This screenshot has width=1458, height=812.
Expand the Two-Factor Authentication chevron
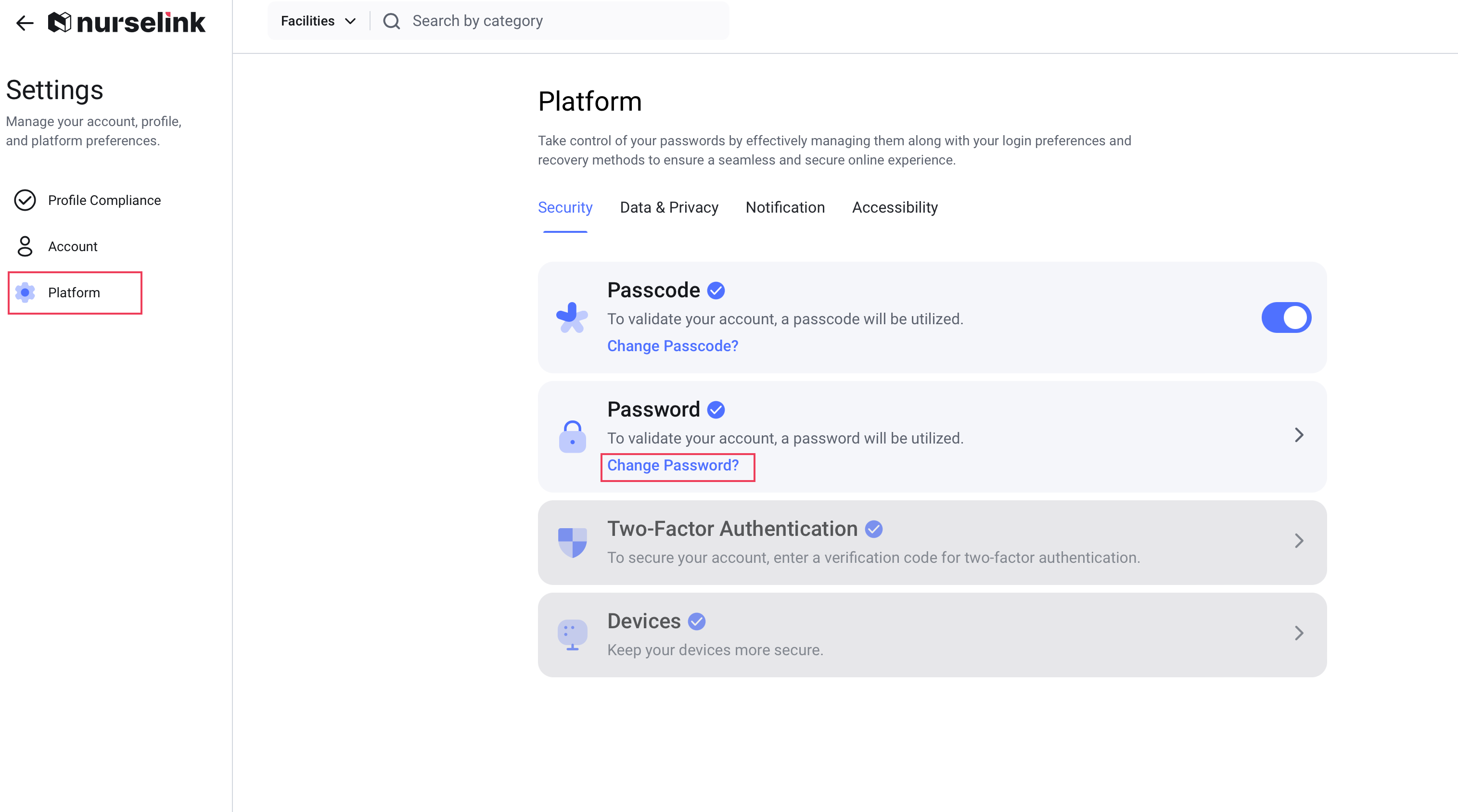pos(1299,541)
